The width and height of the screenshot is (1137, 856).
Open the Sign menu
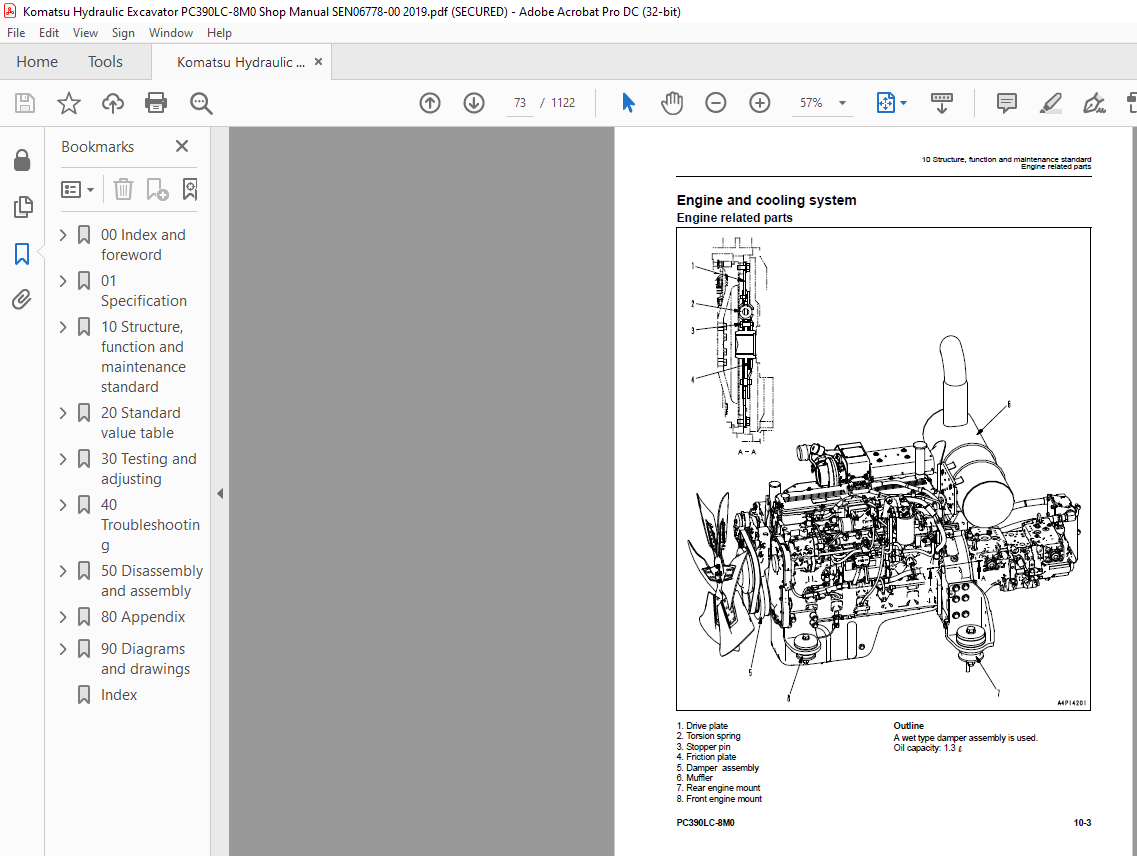coord(123,33)
